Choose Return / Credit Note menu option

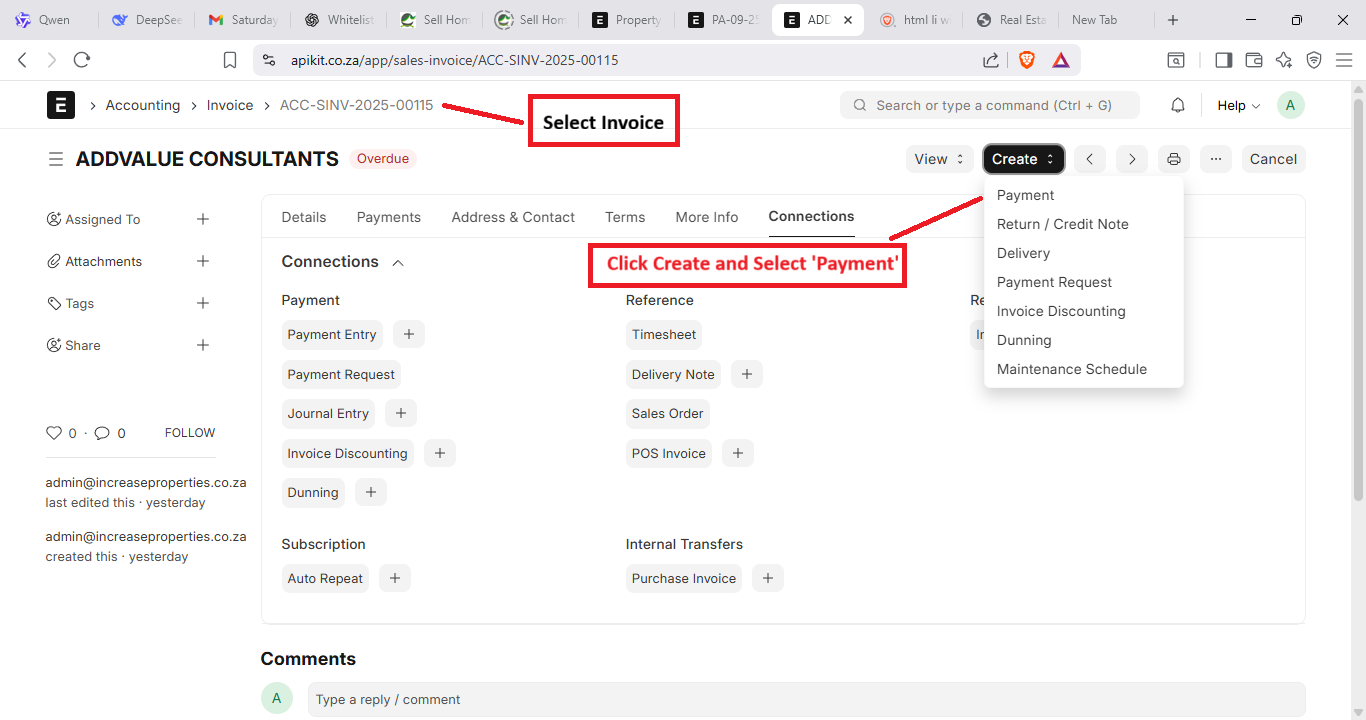coord(1062,224)
